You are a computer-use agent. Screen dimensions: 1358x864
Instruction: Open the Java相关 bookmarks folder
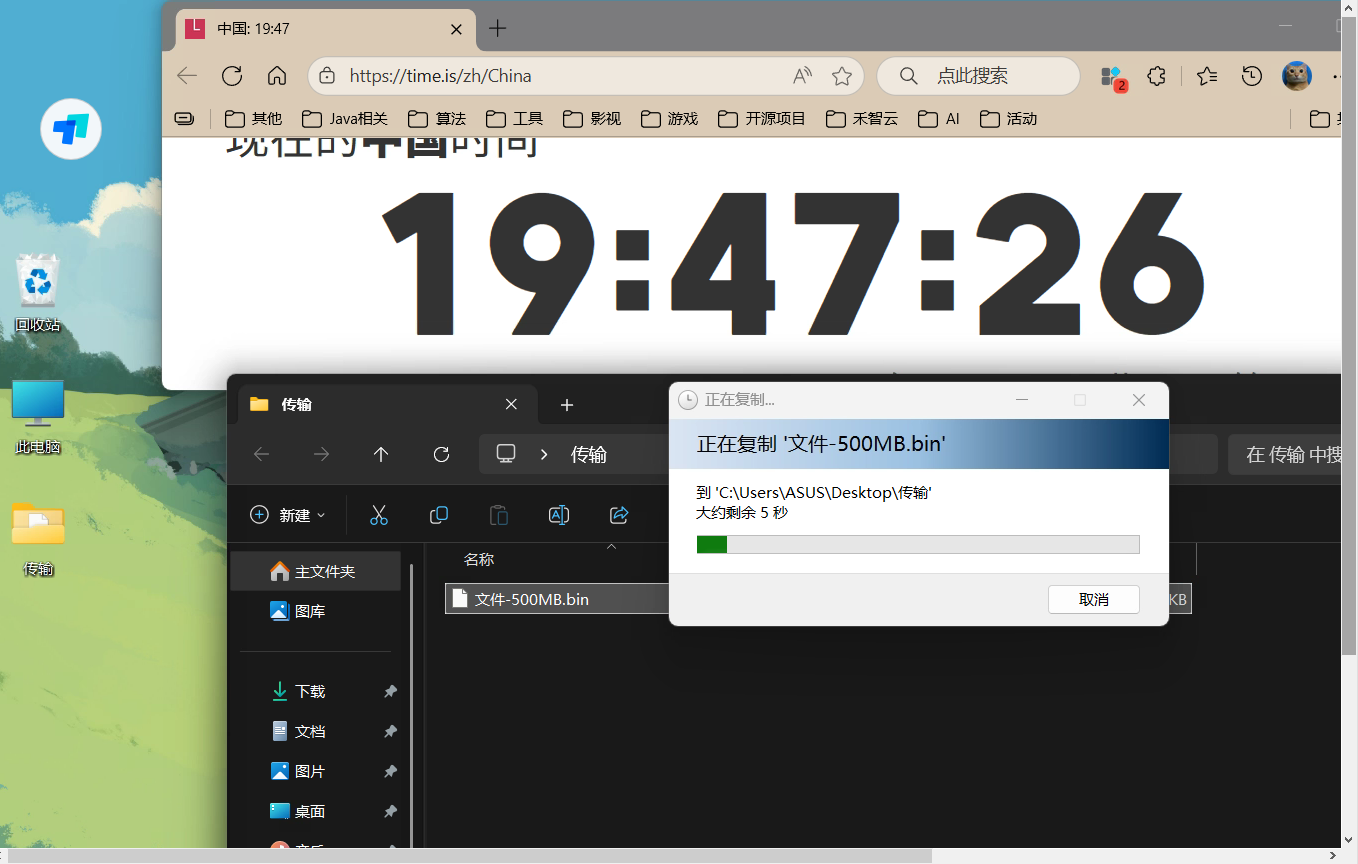point(345,118)
